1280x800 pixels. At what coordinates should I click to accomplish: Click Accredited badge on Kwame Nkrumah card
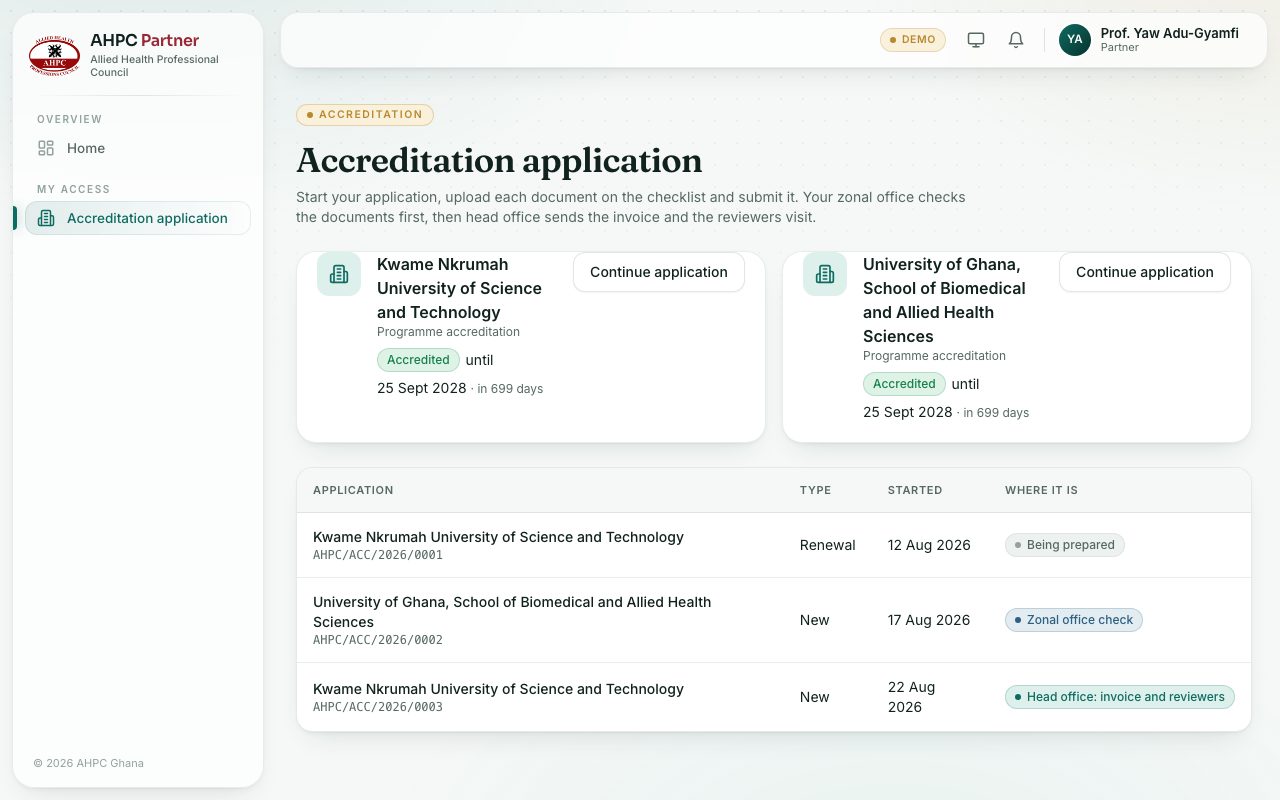[x=418, y=360]
